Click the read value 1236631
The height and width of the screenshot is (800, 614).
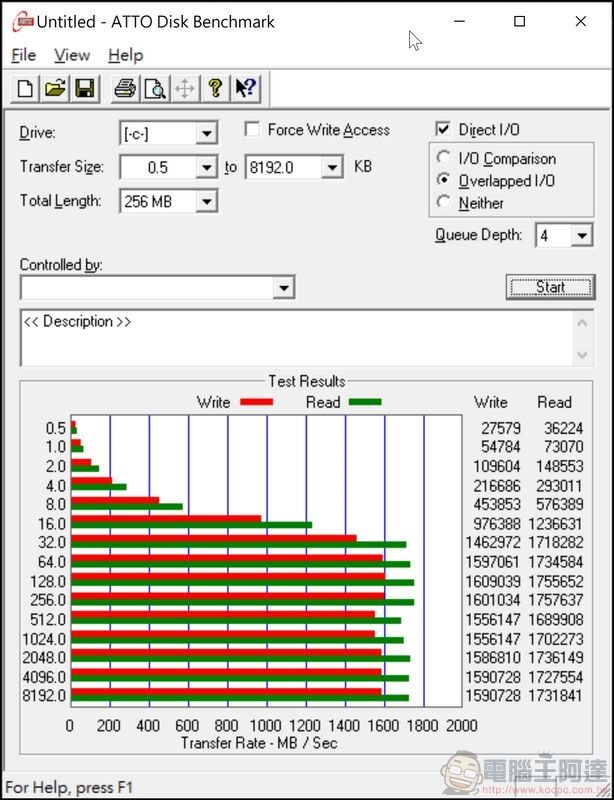pyautogui.click(x=556, y=524)
